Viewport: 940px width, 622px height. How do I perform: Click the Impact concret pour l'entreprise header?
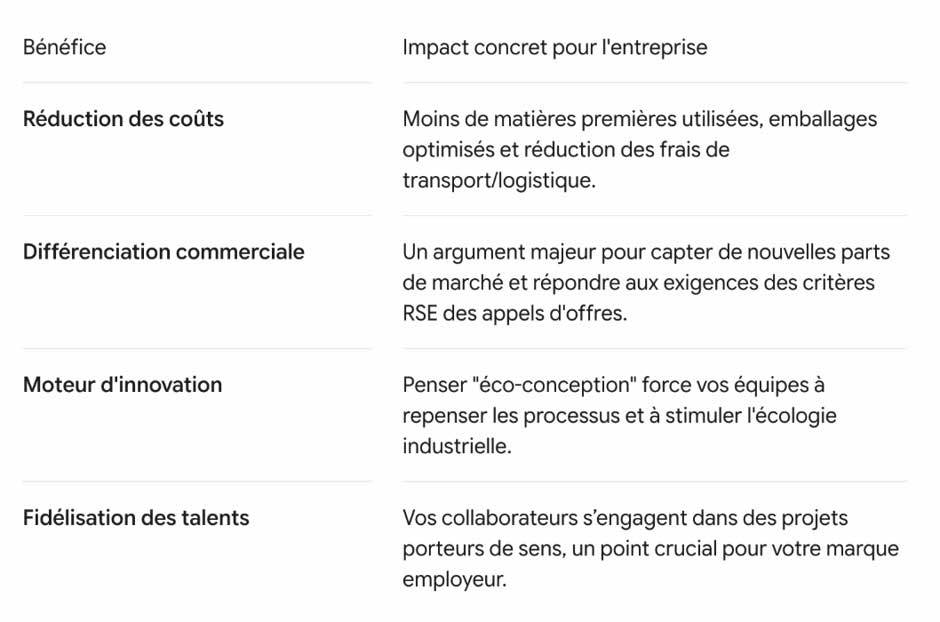click(x=555, y=47)
